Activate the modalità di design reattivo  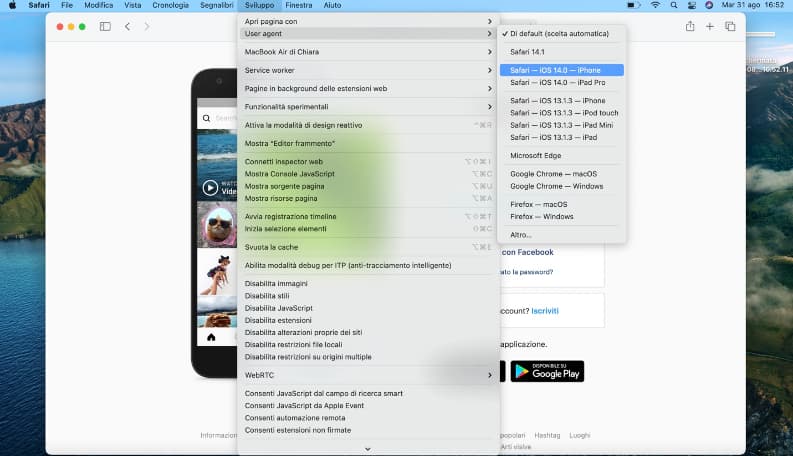[368, 125]
